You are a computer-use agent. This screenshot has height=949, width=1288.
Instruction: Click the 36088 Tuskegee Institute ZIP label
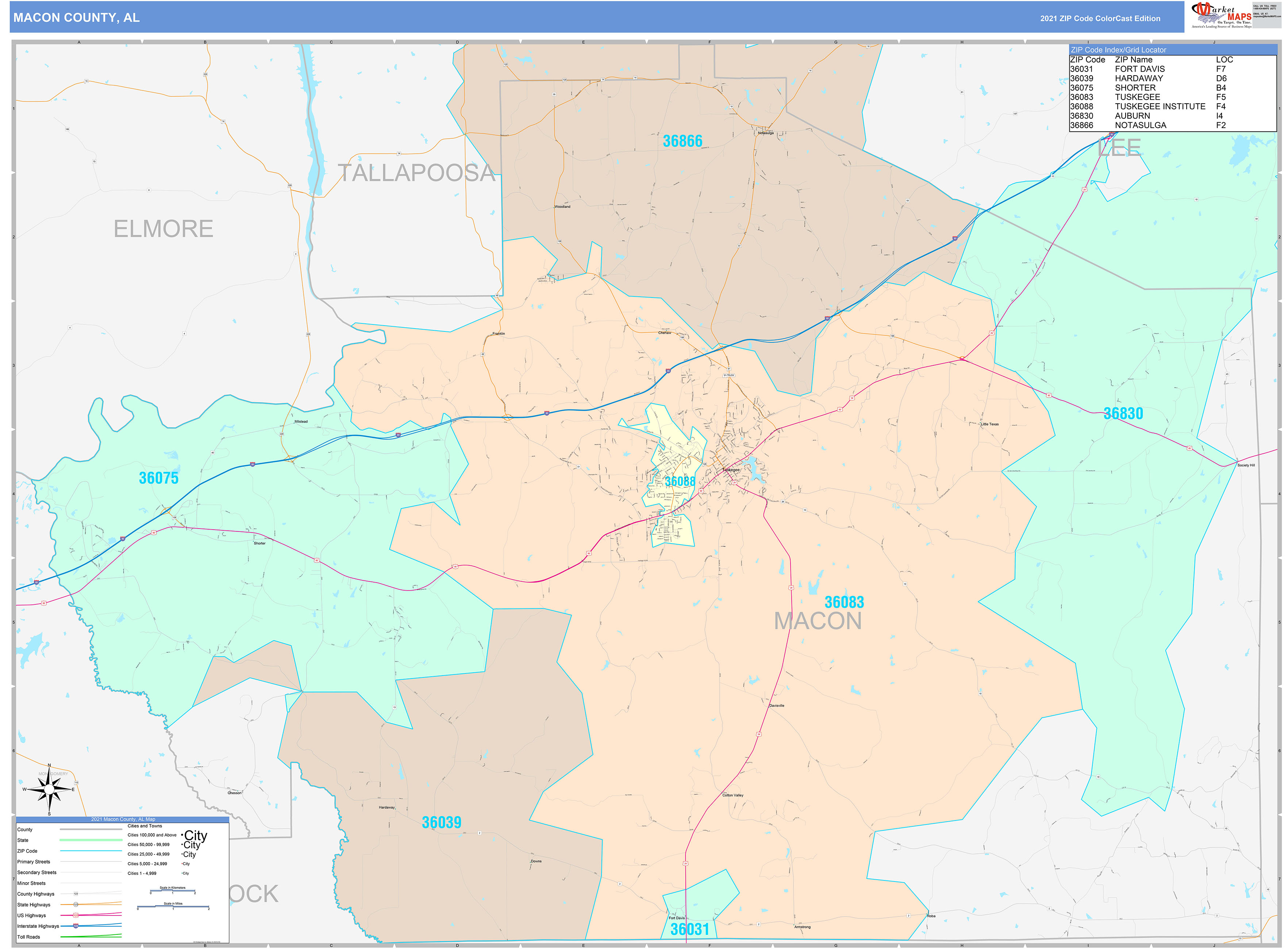[680, 481]
